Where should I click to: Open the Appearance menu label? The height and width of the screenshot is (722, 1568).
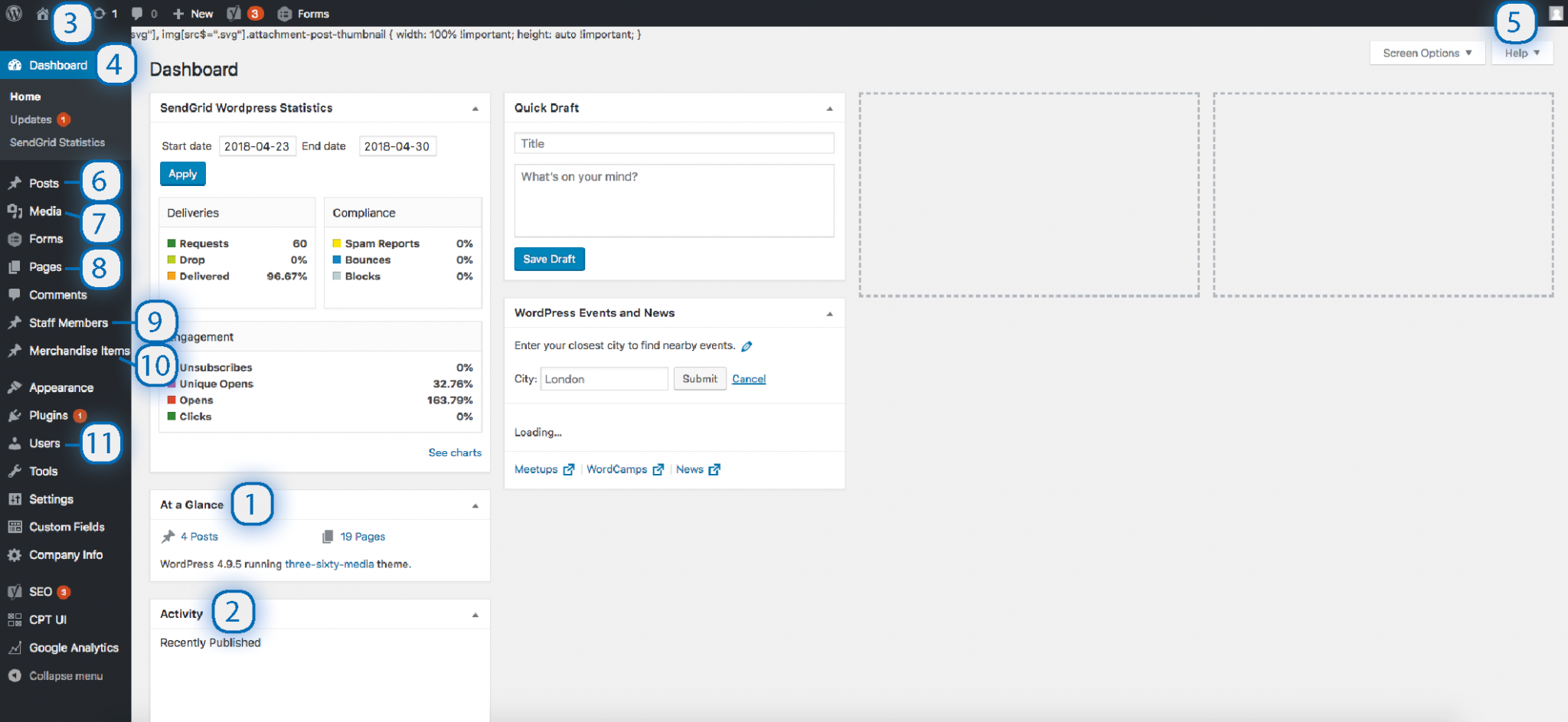pos(61,387)
